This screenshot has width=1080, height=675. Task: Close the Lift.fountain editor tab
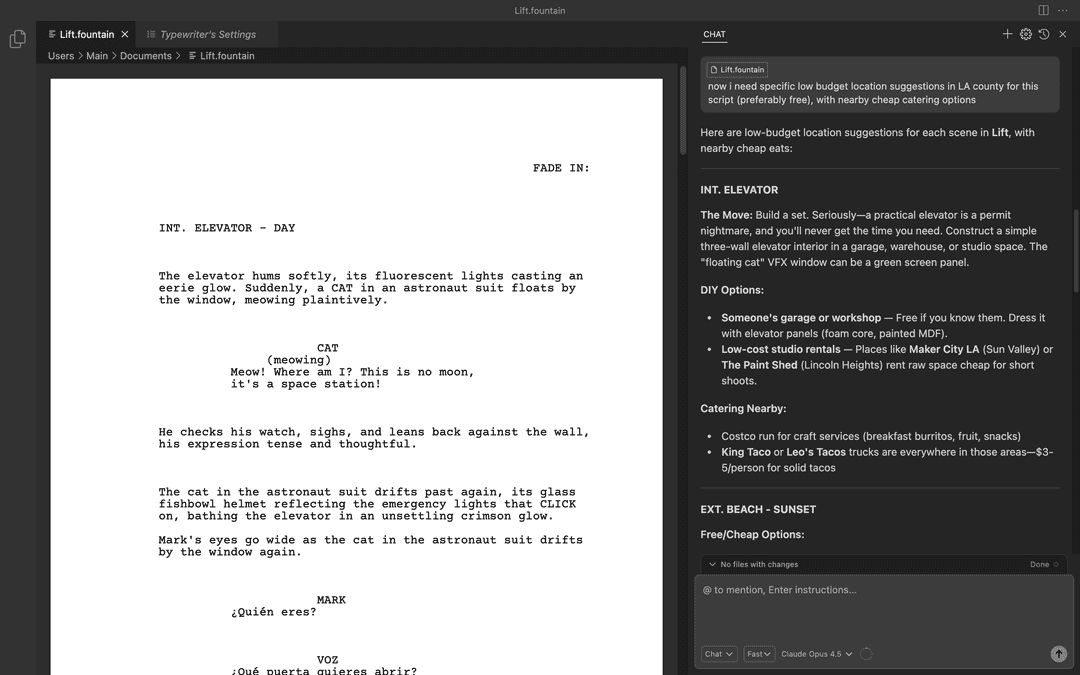tap(124, 32)
